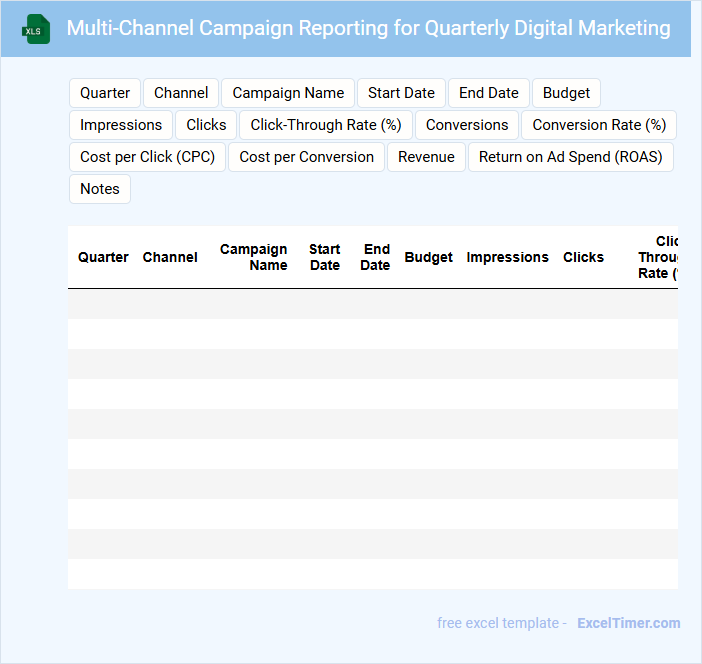702x664 pixels.
Task: Pick the Conversions tag
Action: pyautogui.click(x=467, y=125)
